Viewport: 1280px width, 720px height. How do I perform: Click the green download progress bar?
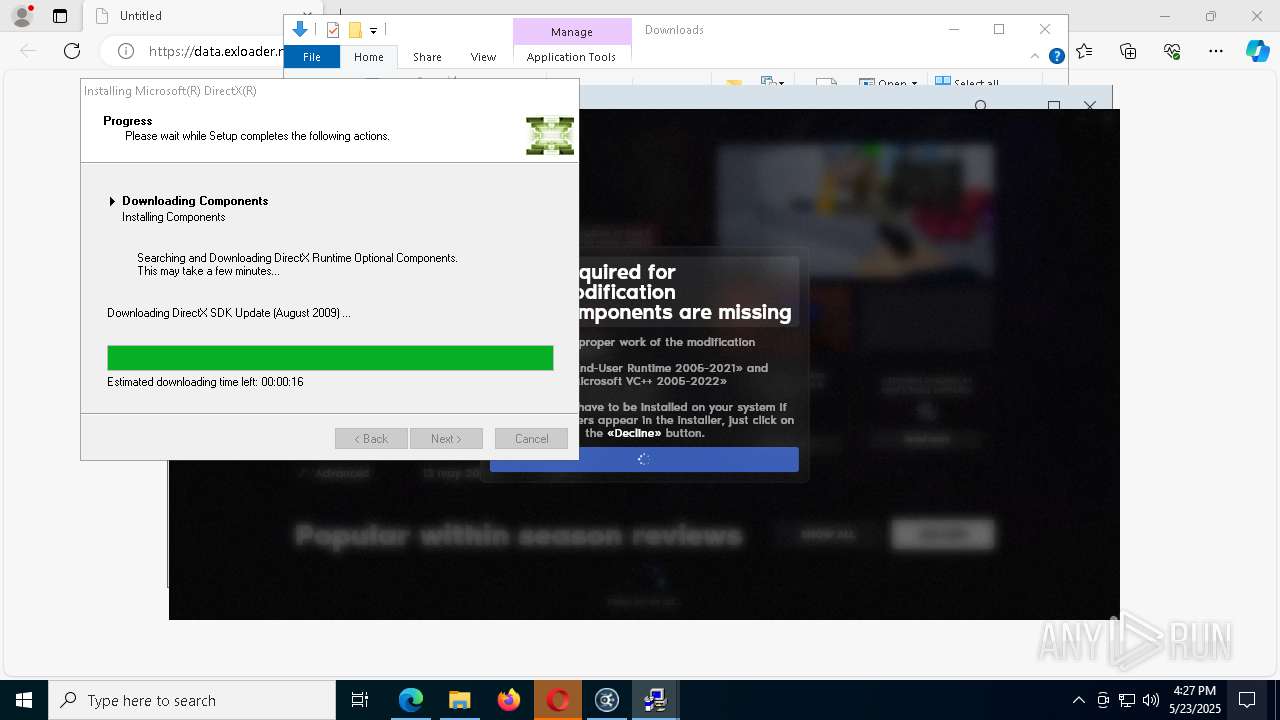point(330,358)
